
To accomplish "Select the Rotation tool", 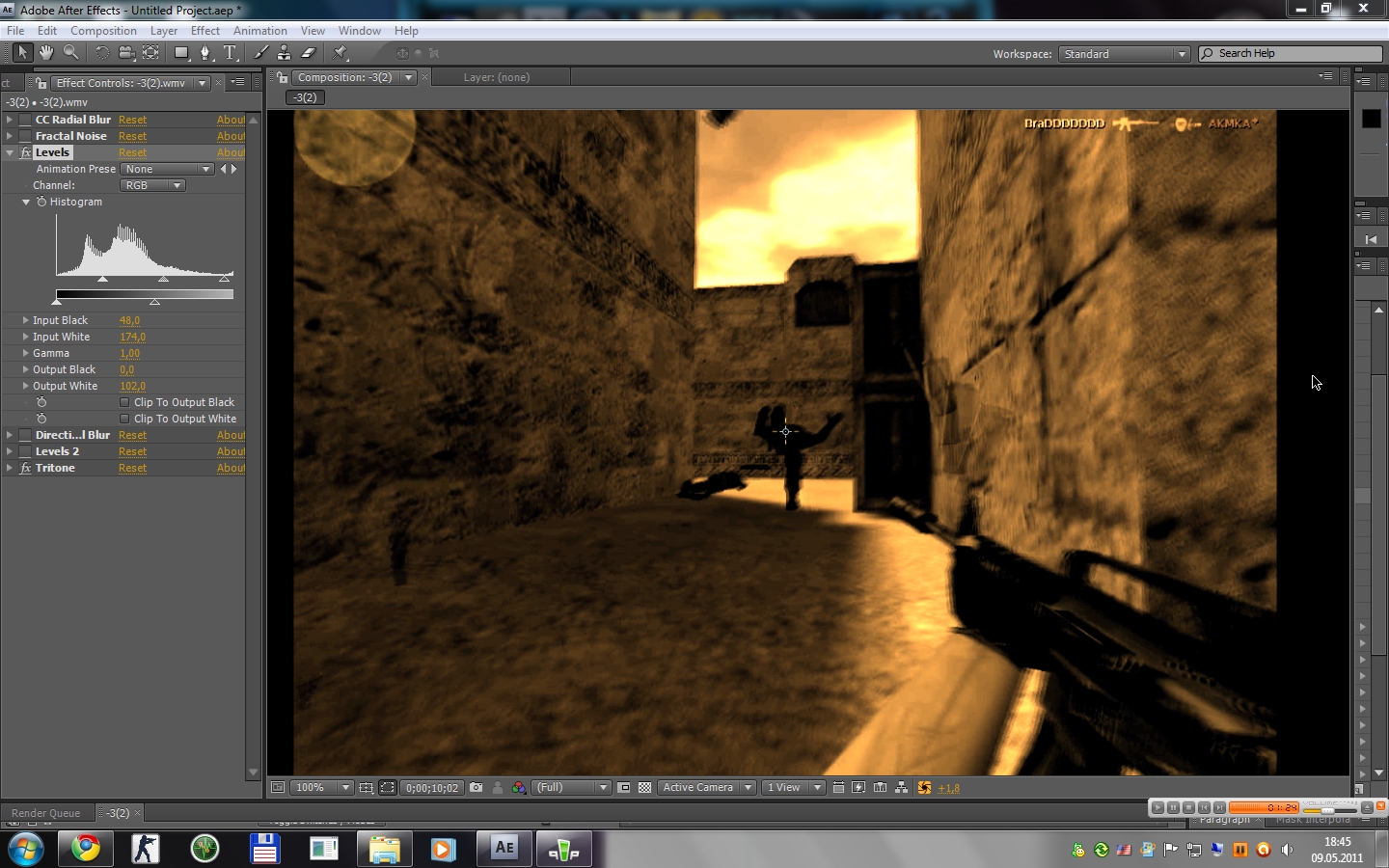I will pos(101,53).
